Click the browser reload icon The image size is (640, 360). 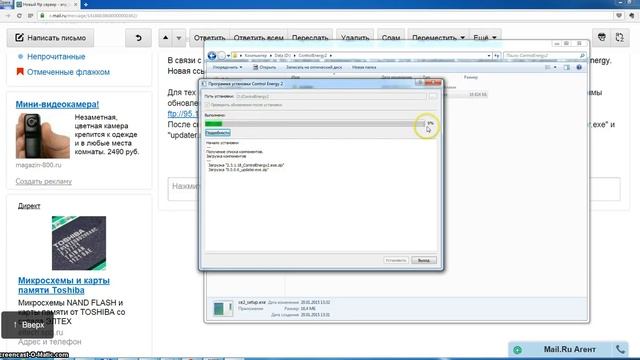[19, 16]
